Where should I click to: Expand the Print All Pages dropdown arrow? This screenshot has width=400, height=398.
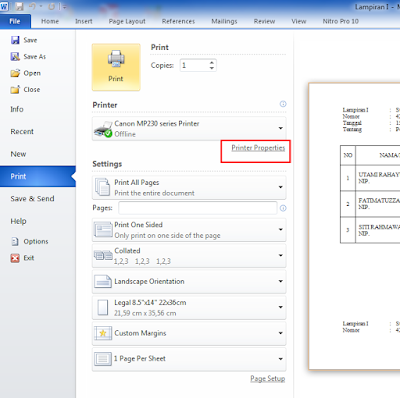click(x=281, y=187)
